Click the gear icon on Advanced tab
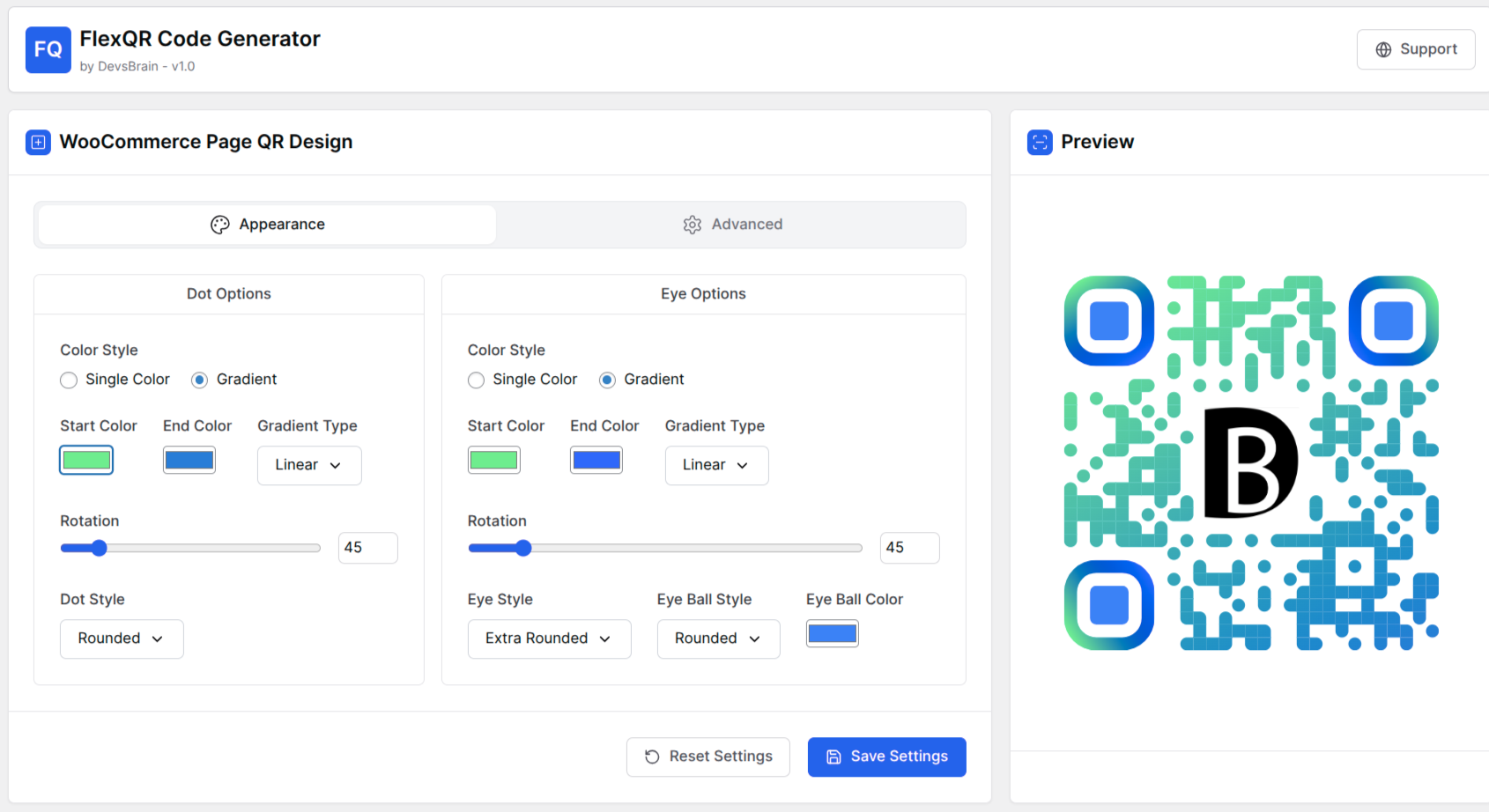The height and width of the screenshot is (812, 1489). pos(693,225)
